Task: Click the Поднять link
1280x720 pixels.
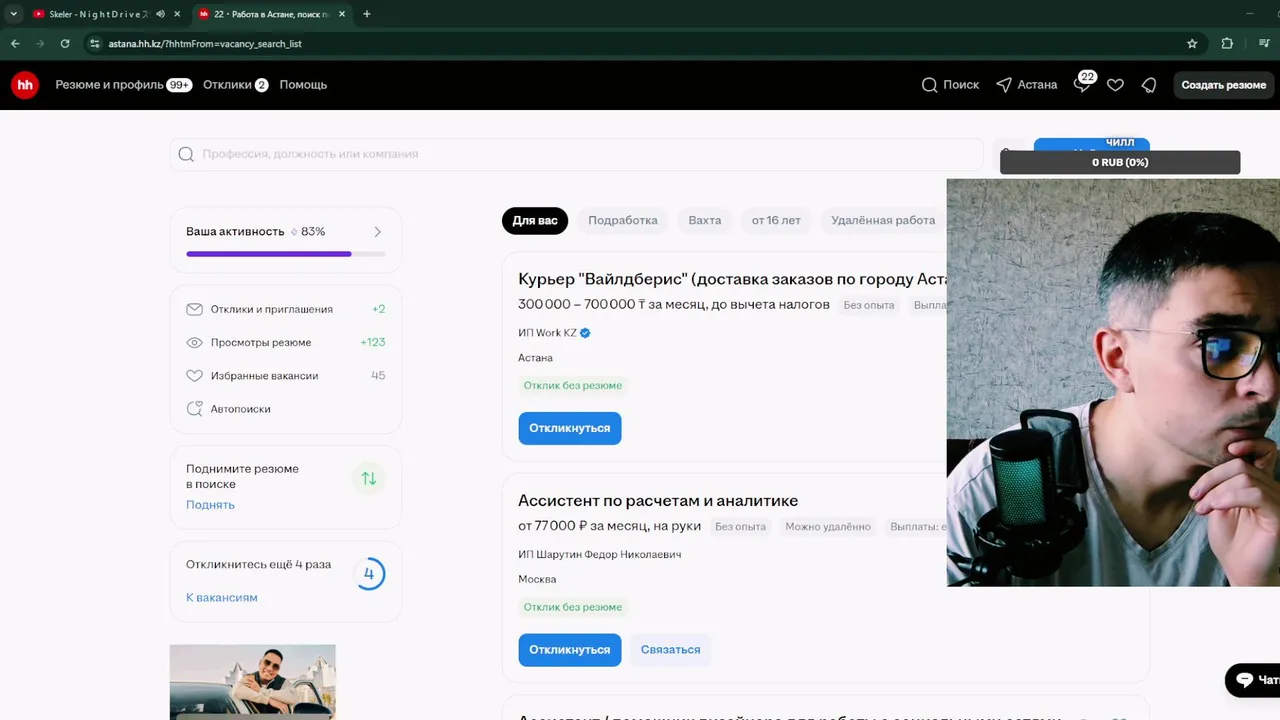Action: coord(210,505)
